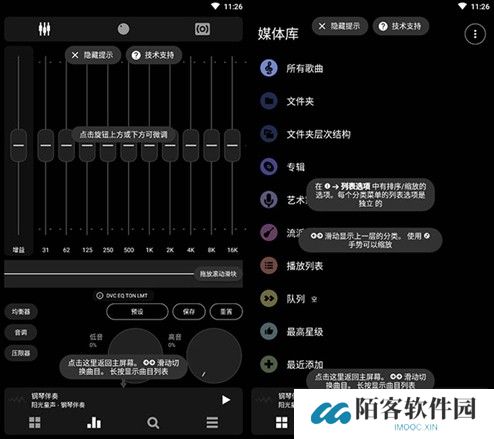Click the preamp 增益 slider knob

click(x=18, y=145)
